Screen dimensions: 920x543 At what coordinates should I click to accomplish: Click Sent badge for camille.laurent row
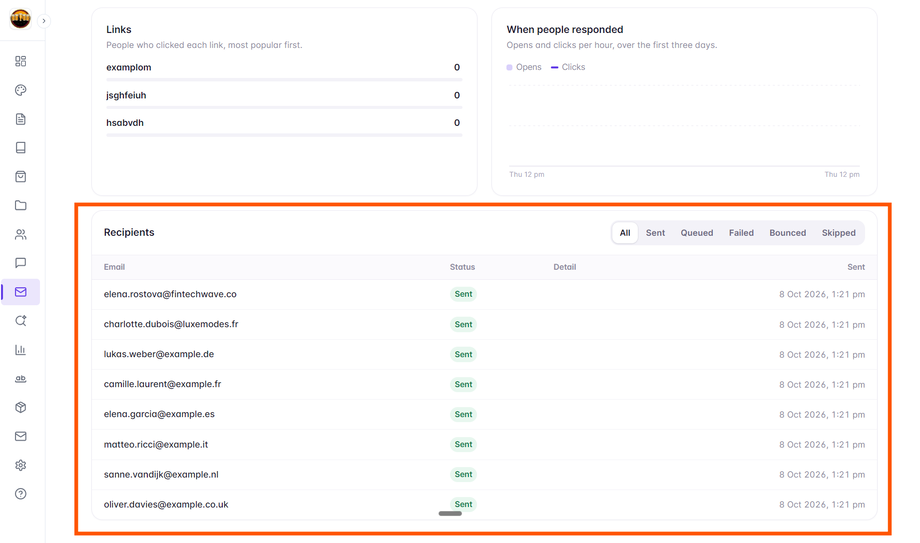tap(463, 384)
